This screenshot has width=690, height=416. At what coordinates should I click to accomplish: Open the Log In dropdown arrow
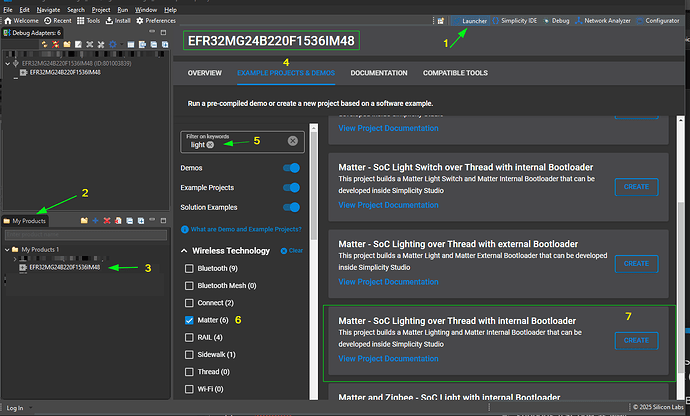tap(30, 408)
